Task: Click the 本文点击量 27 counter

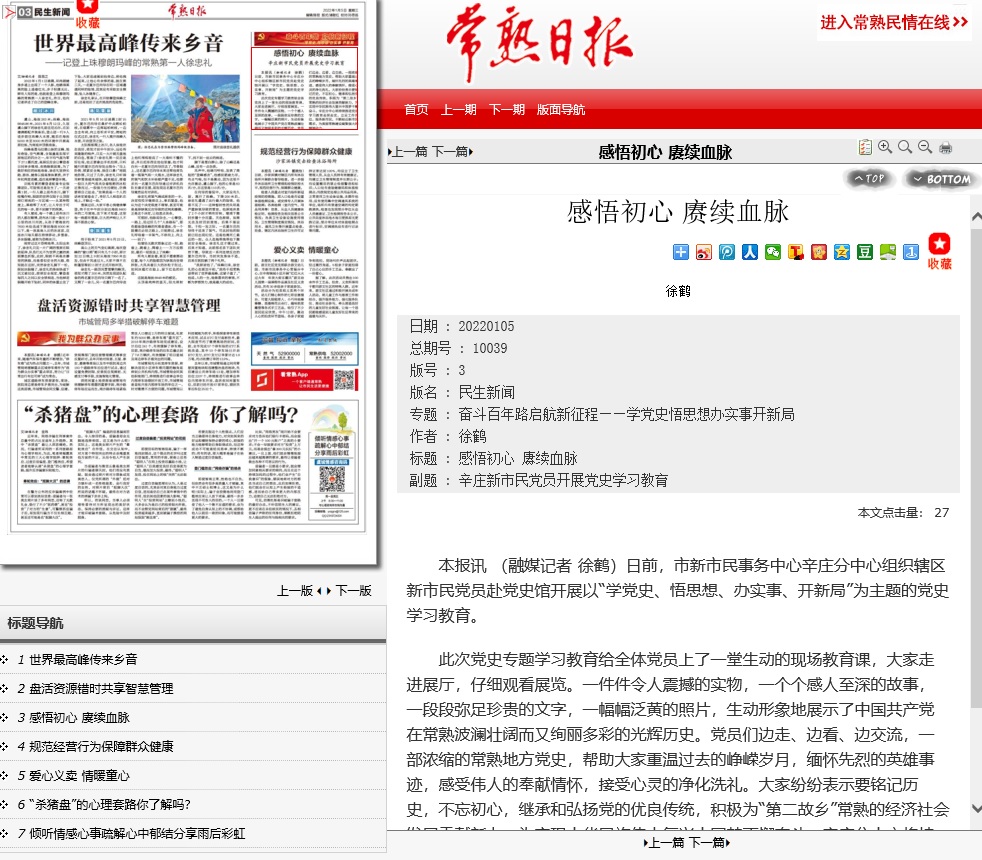Action: pyautogui.click(x=903, y=512)
